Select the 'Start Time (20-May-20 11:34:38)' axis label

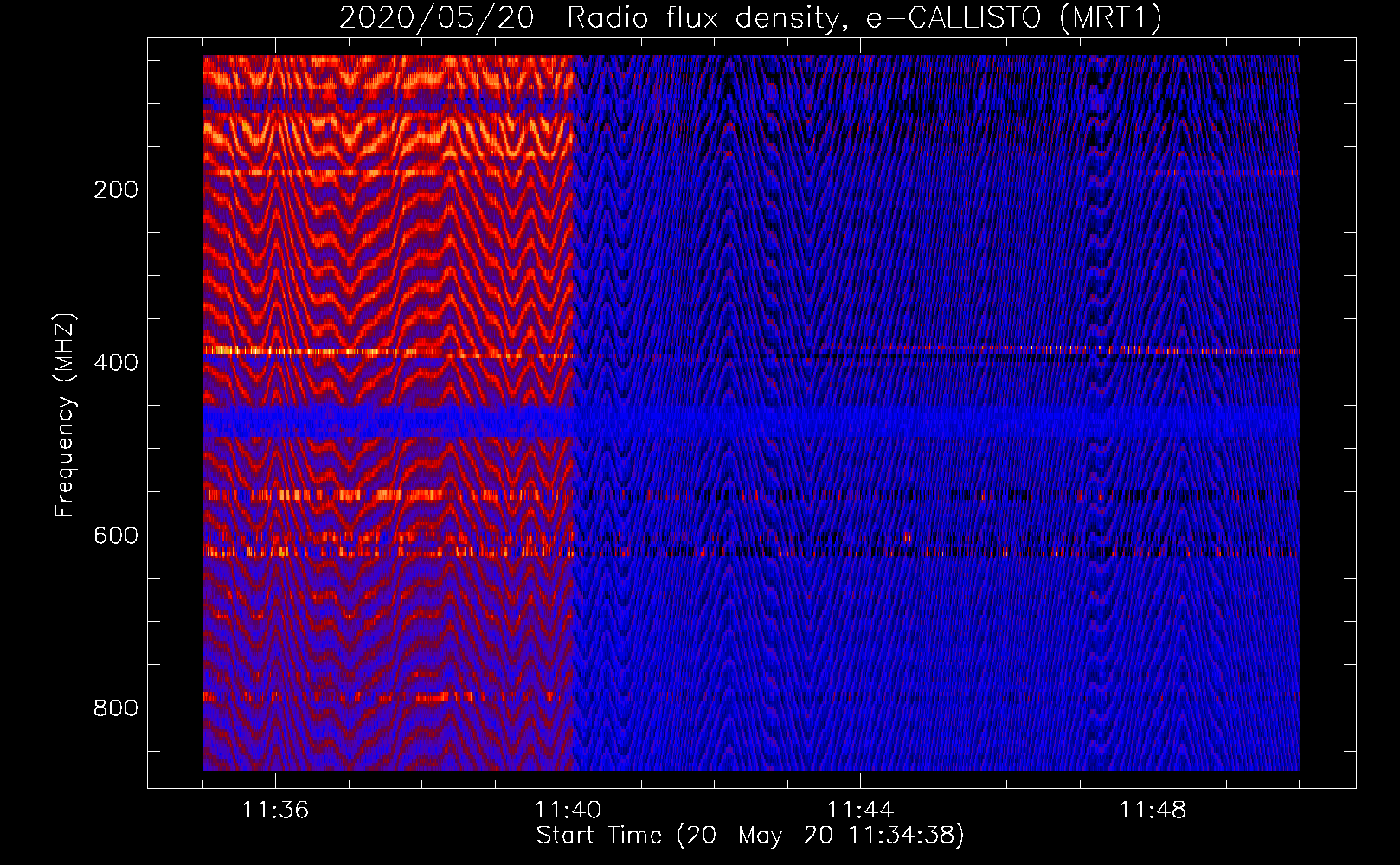(750, 836)
